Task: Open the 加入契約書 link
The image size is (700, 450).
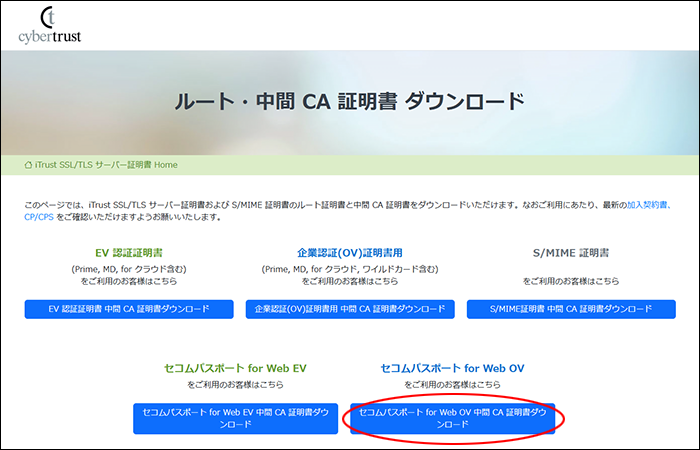Action: [649, 205]
